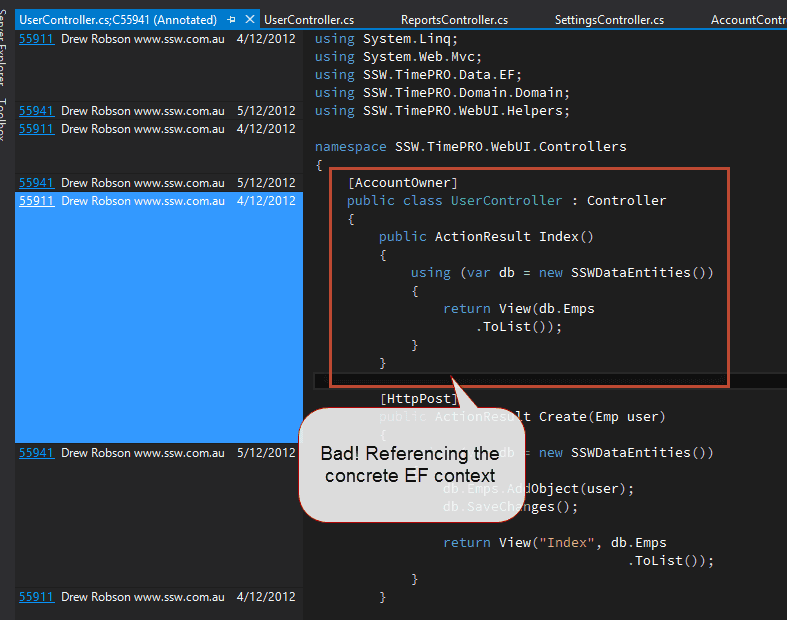The height and width of the screenshot is (620, 787).
Task: Expand the Toolbox side panel
Action: pos(5,120)
